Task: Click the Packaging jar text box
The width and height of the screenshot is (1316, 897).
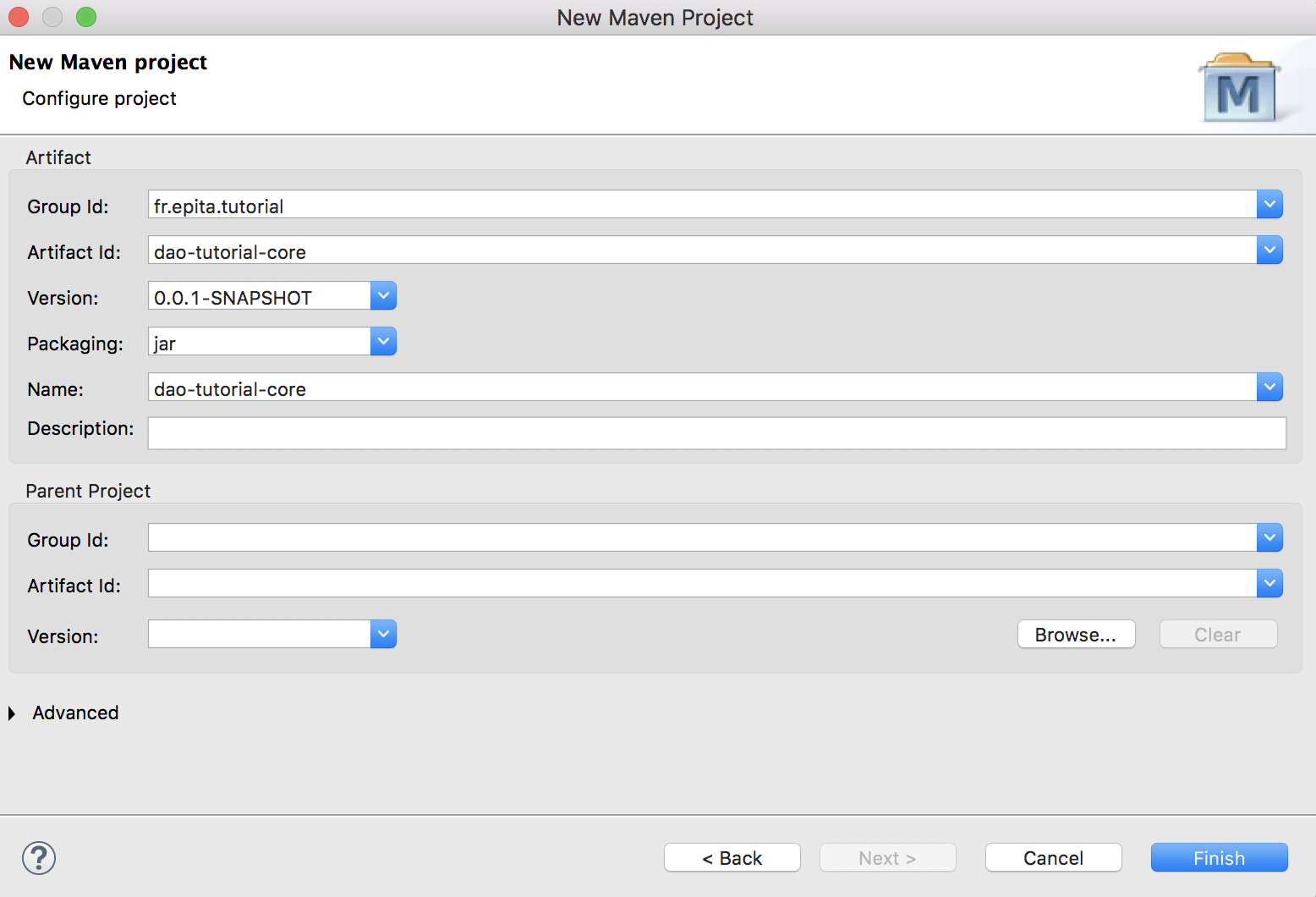Action: point(259,341)
